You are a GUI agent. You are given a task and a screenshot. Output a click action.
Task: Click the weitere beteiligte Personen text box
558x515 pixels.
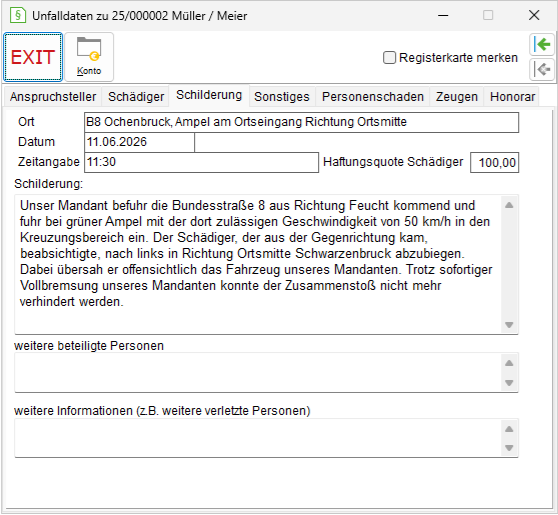[258, 373]
